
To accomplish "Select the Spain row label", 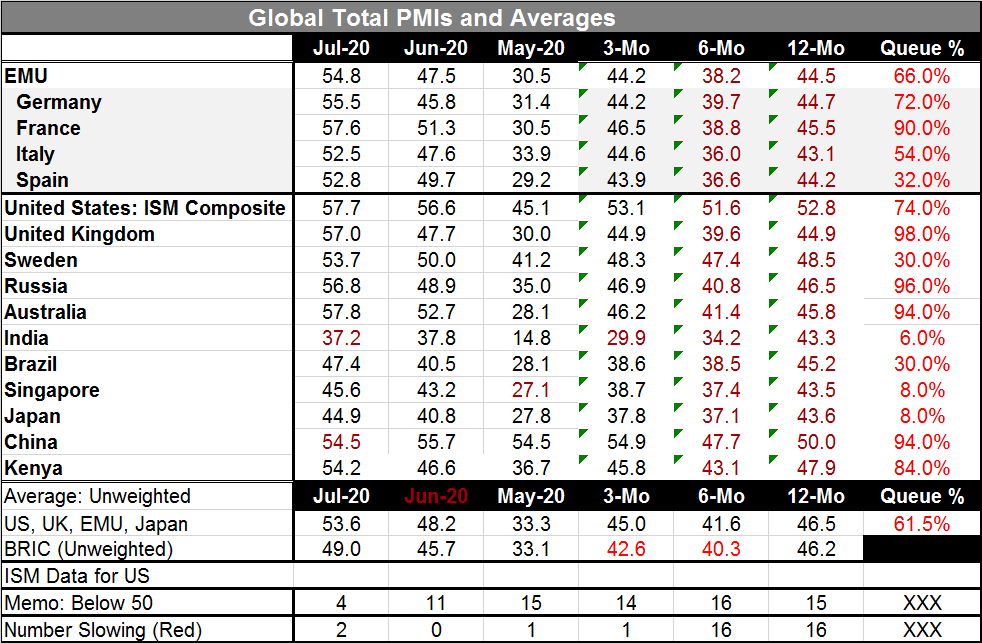I will (42, 180).
